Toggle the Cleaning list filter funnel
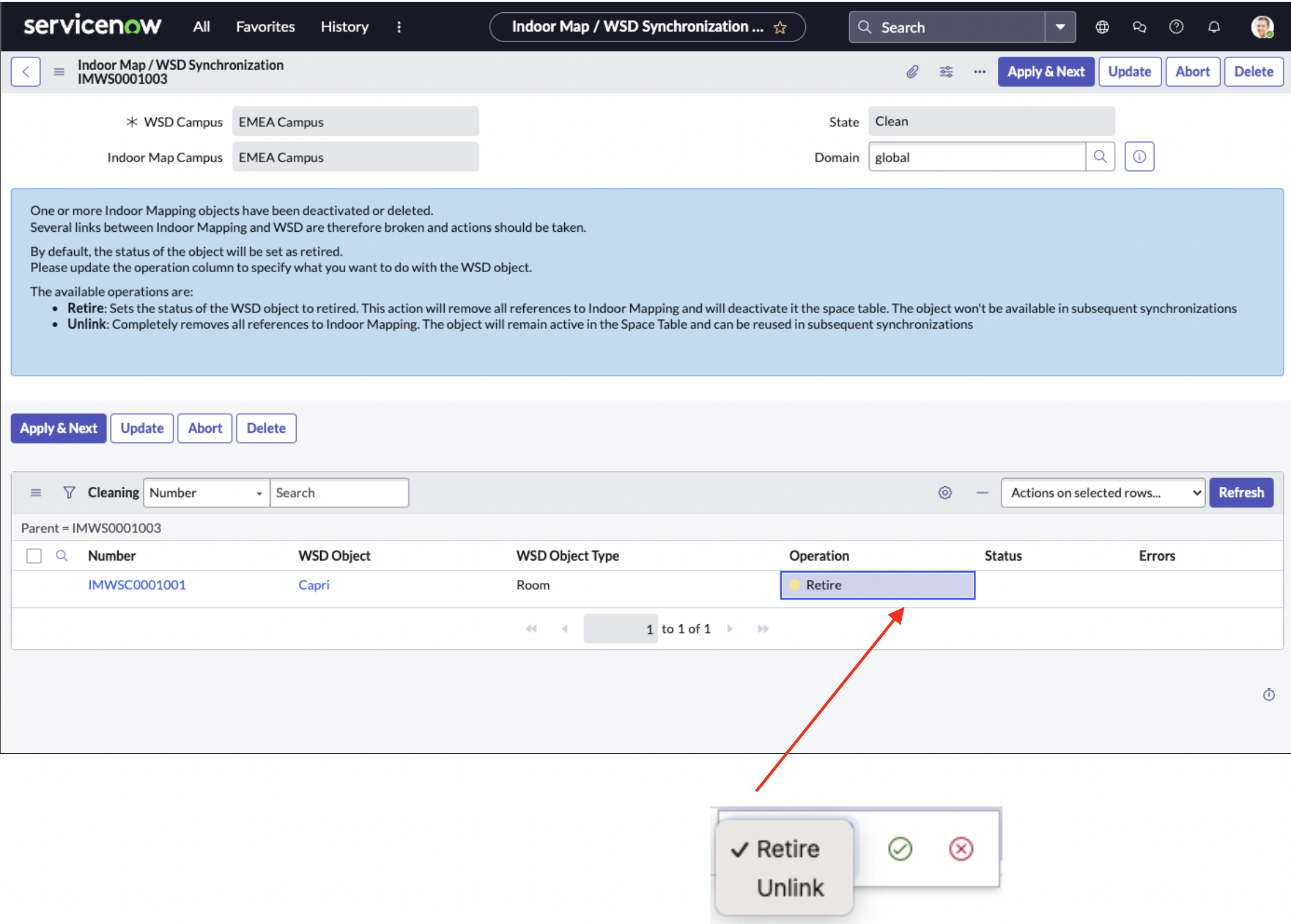Image resolution: width=1291 pixels, height=924 pixels. (x=69, y=493)
